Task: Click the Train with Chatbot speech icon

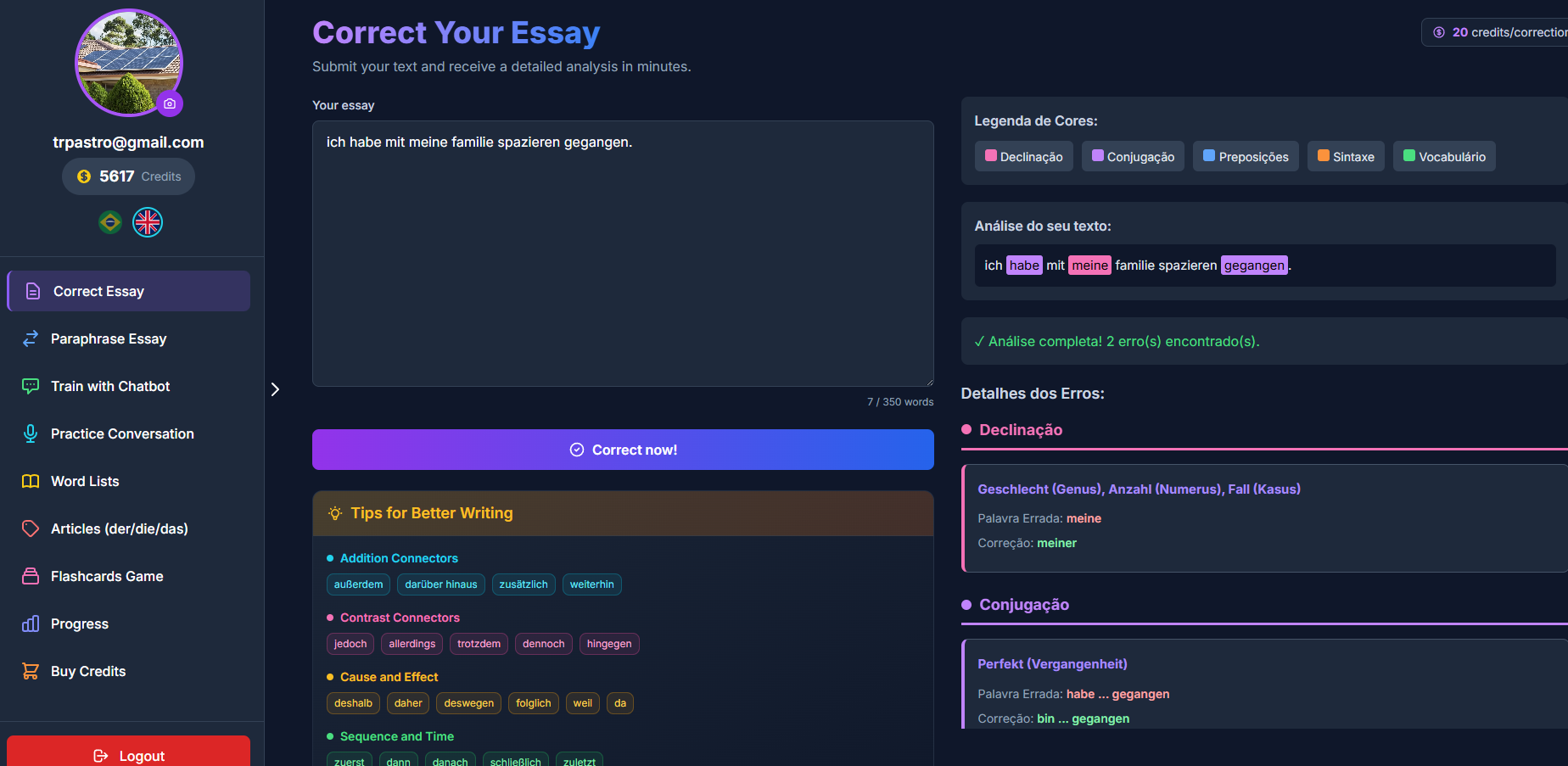Action: pyautogui.click(x=31, y=386)
